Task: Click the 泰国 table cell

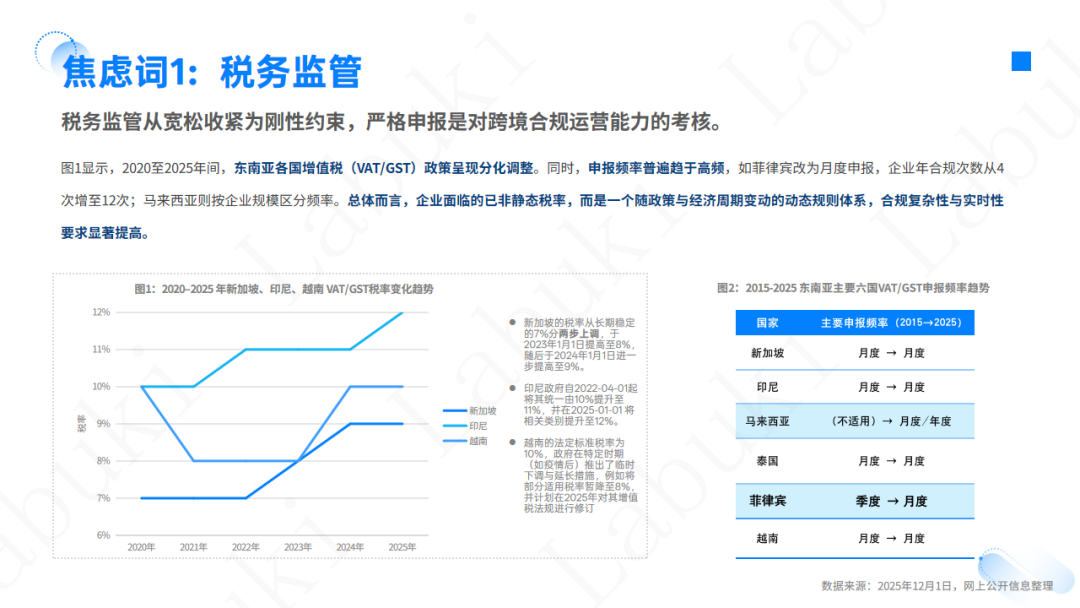Action: coord(767,461)
